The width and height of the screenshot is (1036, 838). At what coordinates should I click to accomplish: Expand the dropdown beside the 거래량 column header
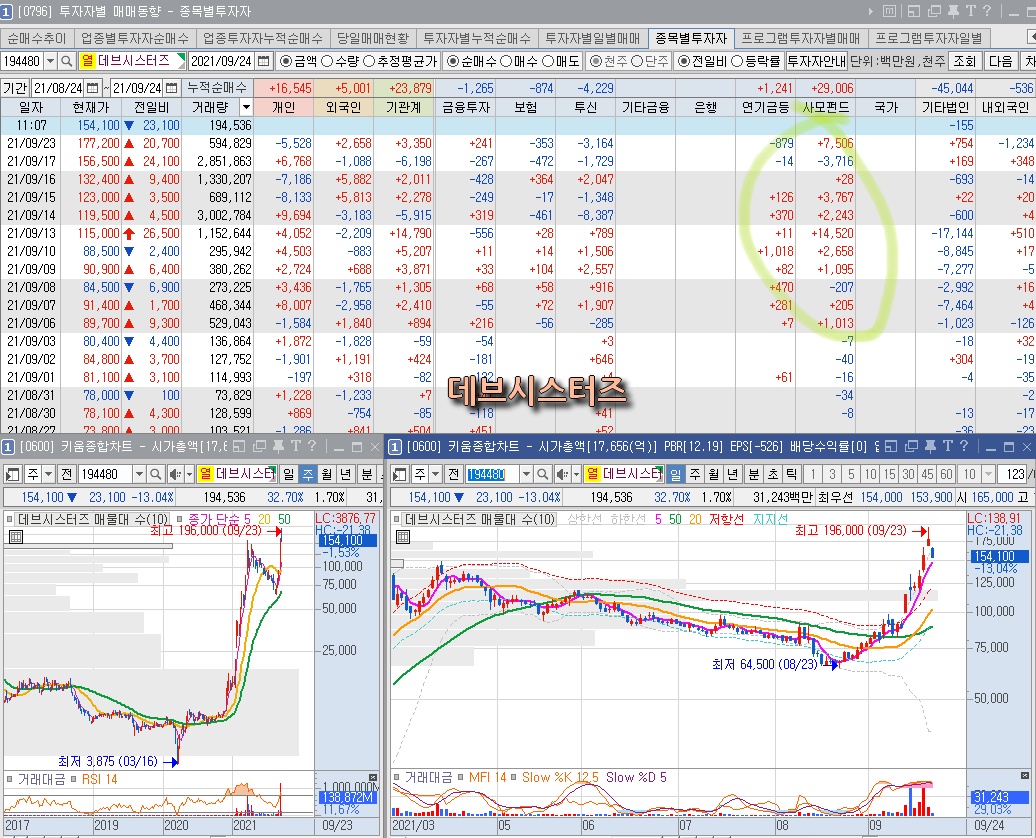[x=246, y=107]
